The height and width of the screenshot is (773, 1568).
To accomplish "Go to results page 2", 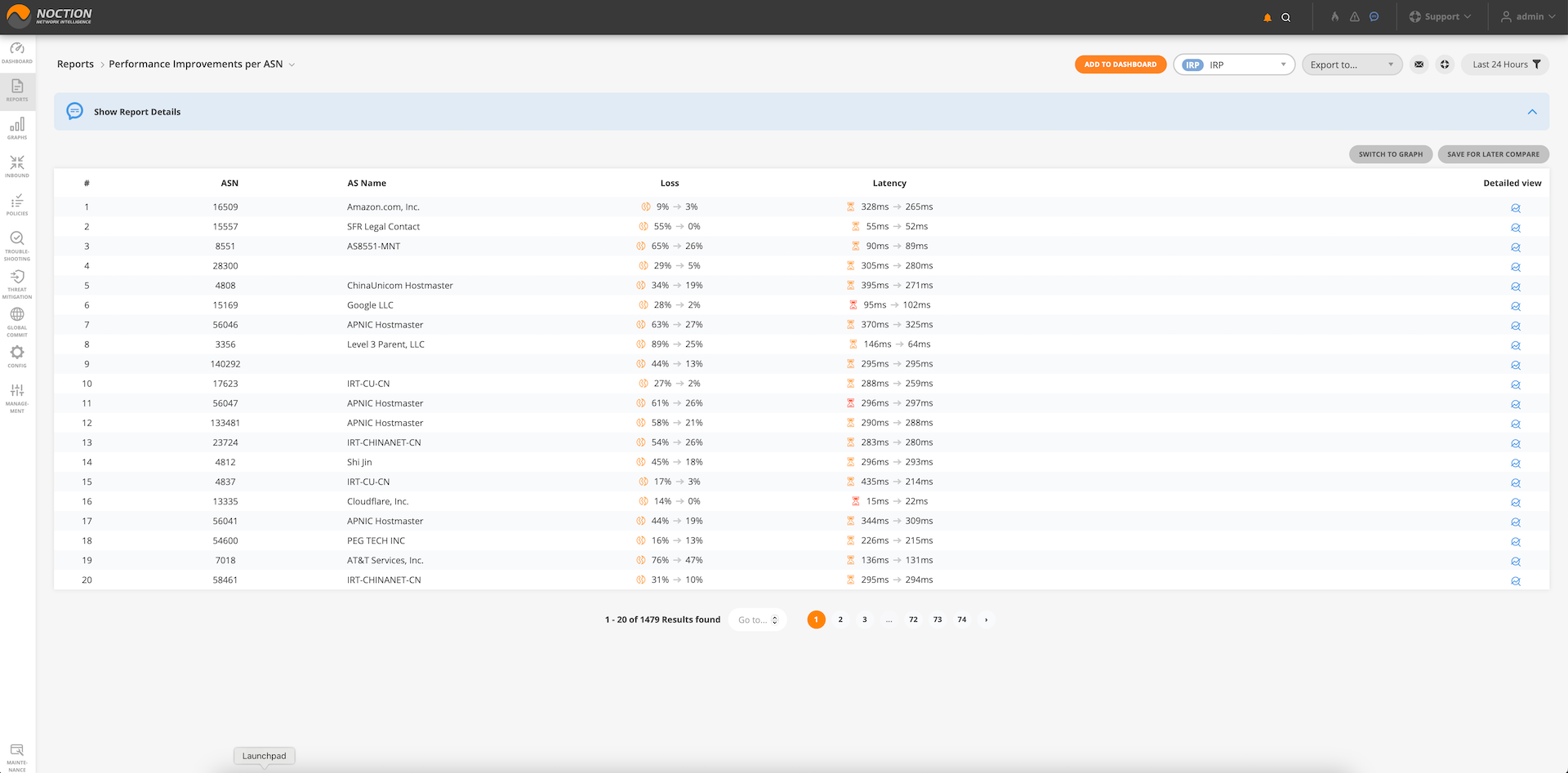I will click(840, 620).
